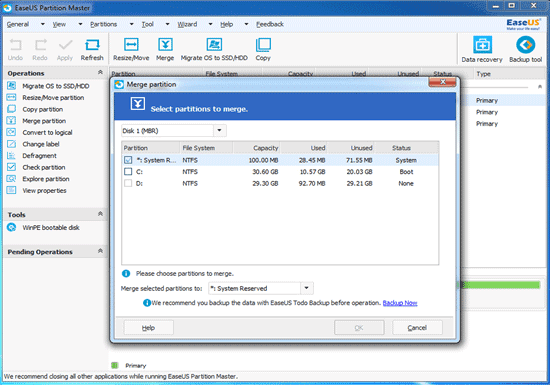Open WinPE bootable disk tool

tap(51, 228)
